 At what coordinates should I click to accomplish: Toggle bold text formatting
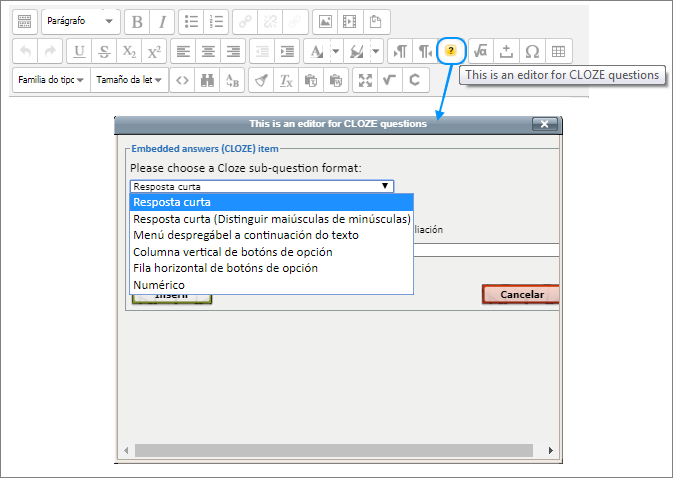point(137,22)
